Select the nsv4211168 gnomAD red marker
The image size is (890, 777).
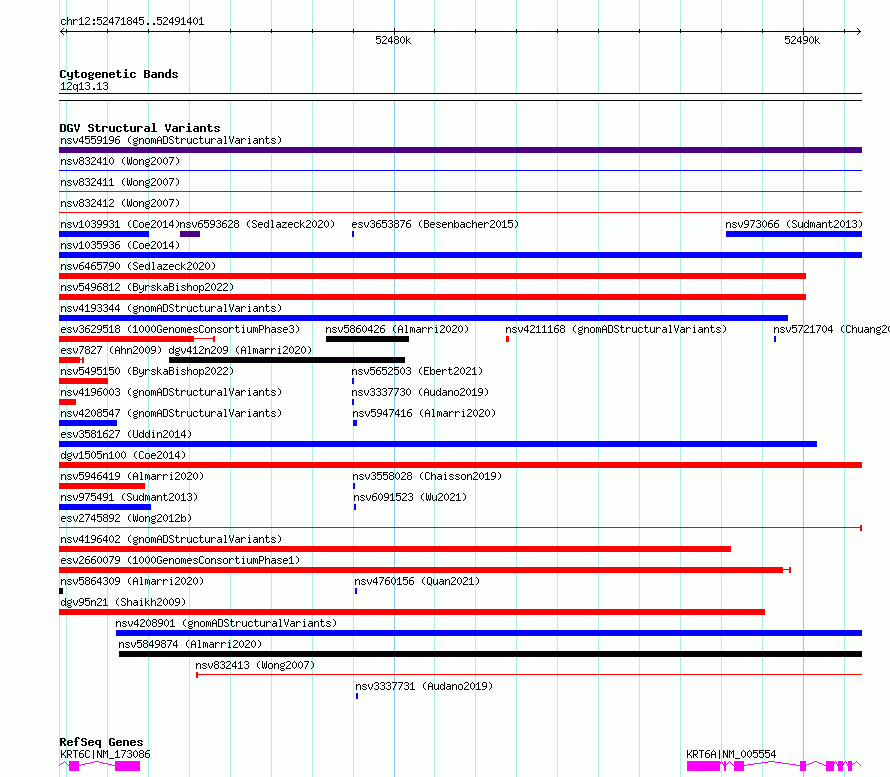pyautogui.click(x=507, y=339)
